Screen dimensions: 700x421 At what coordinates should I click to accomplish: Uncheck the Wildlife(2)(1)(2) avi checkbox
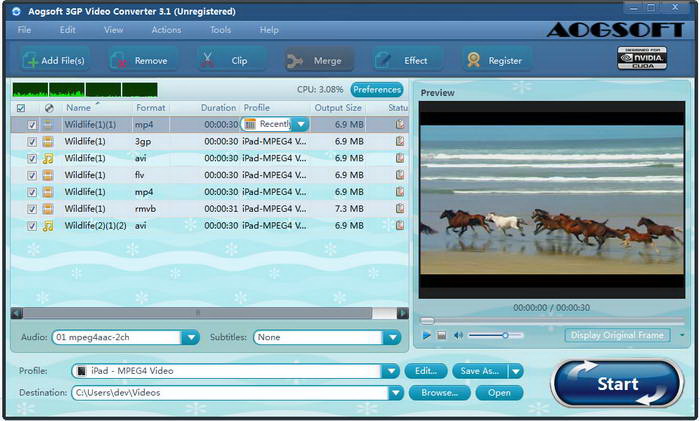coord(32,226)
